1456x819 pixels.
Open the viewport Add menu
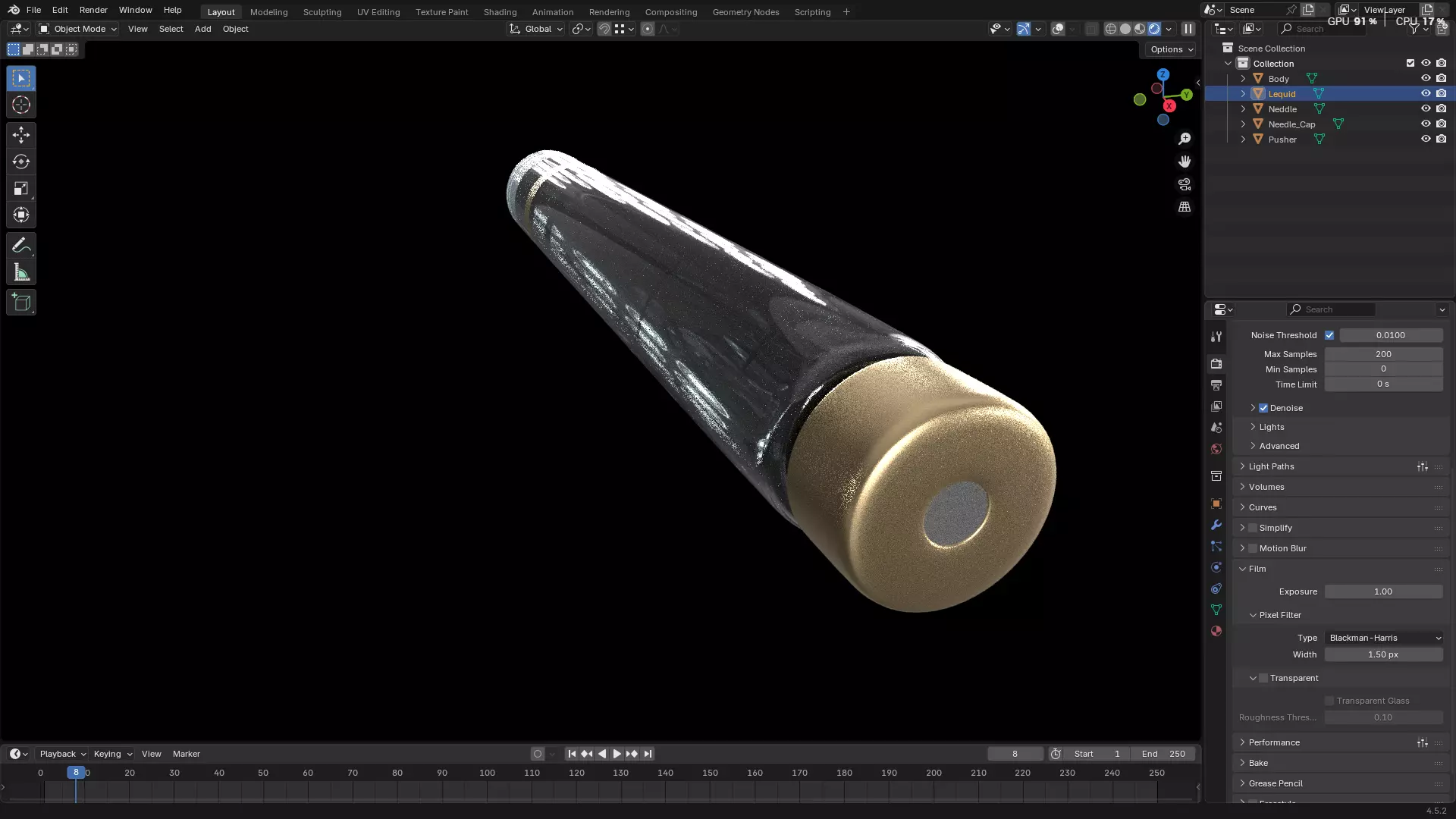(202, 29)
